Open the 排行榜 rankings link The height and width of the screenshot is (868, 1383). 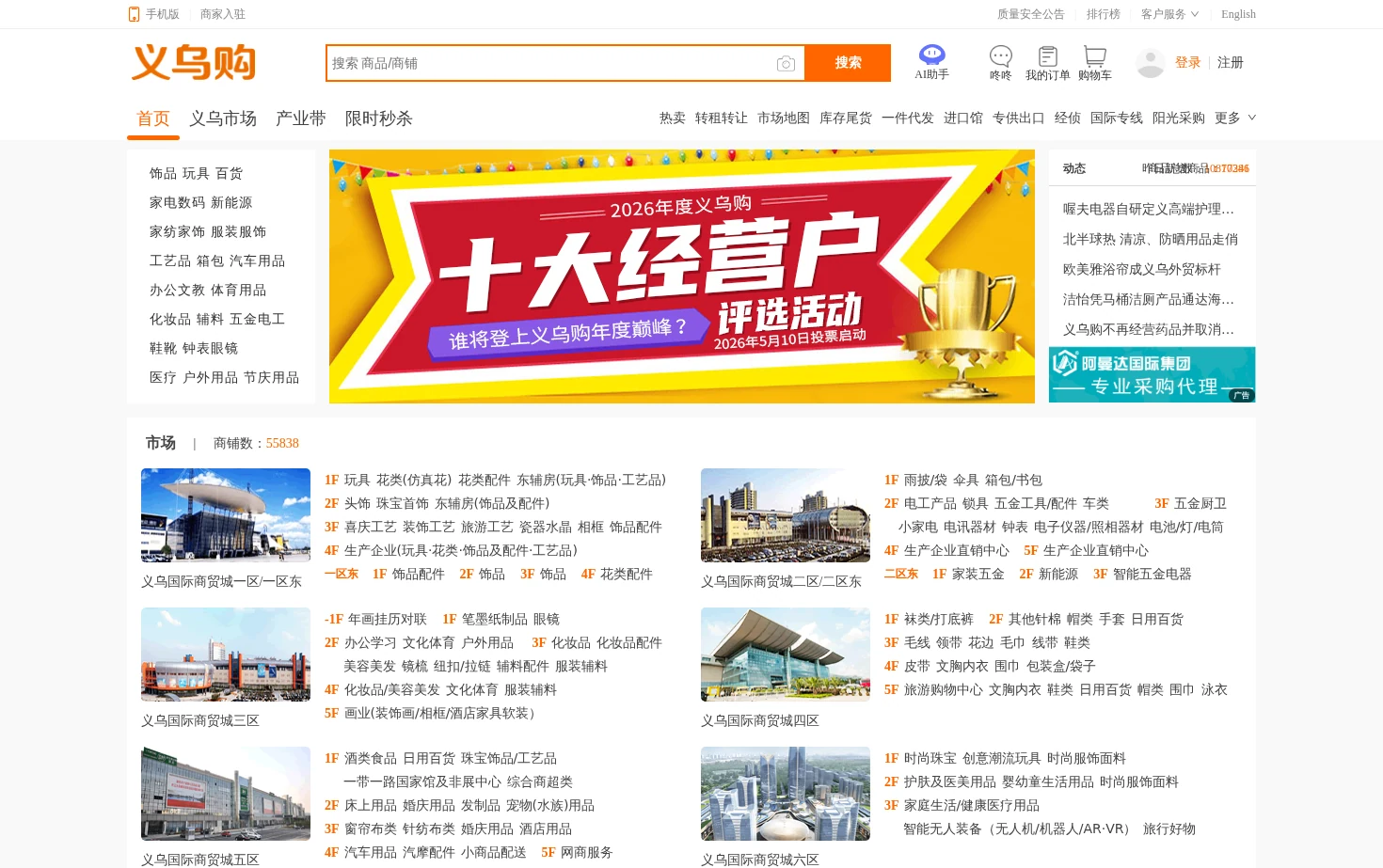(x=1104, y=14)
